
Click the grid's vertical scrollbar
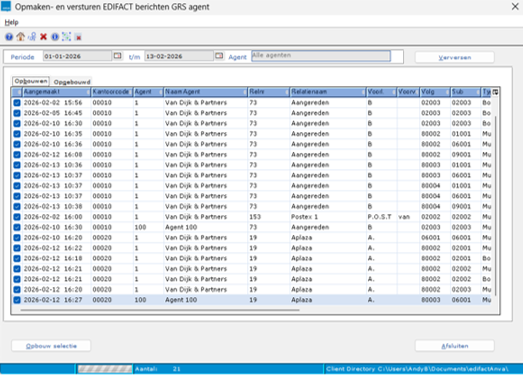495,205
